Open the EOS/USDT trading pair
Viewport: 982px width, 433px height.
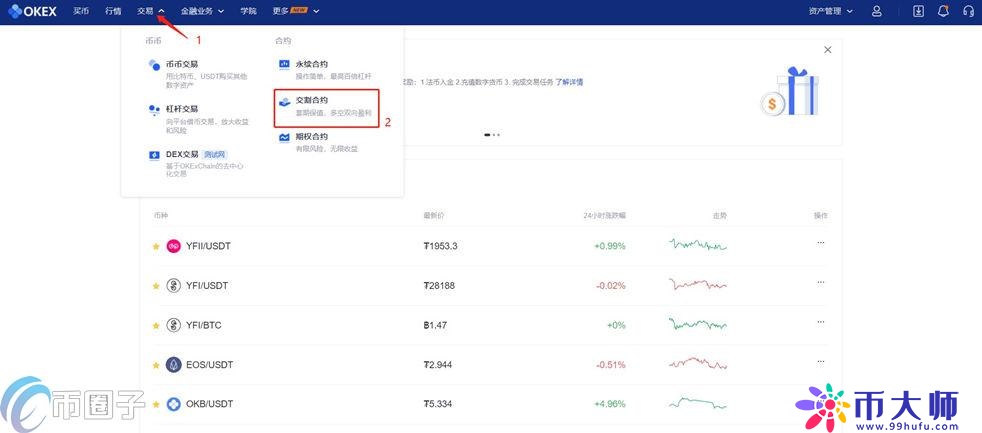[208, 365]
